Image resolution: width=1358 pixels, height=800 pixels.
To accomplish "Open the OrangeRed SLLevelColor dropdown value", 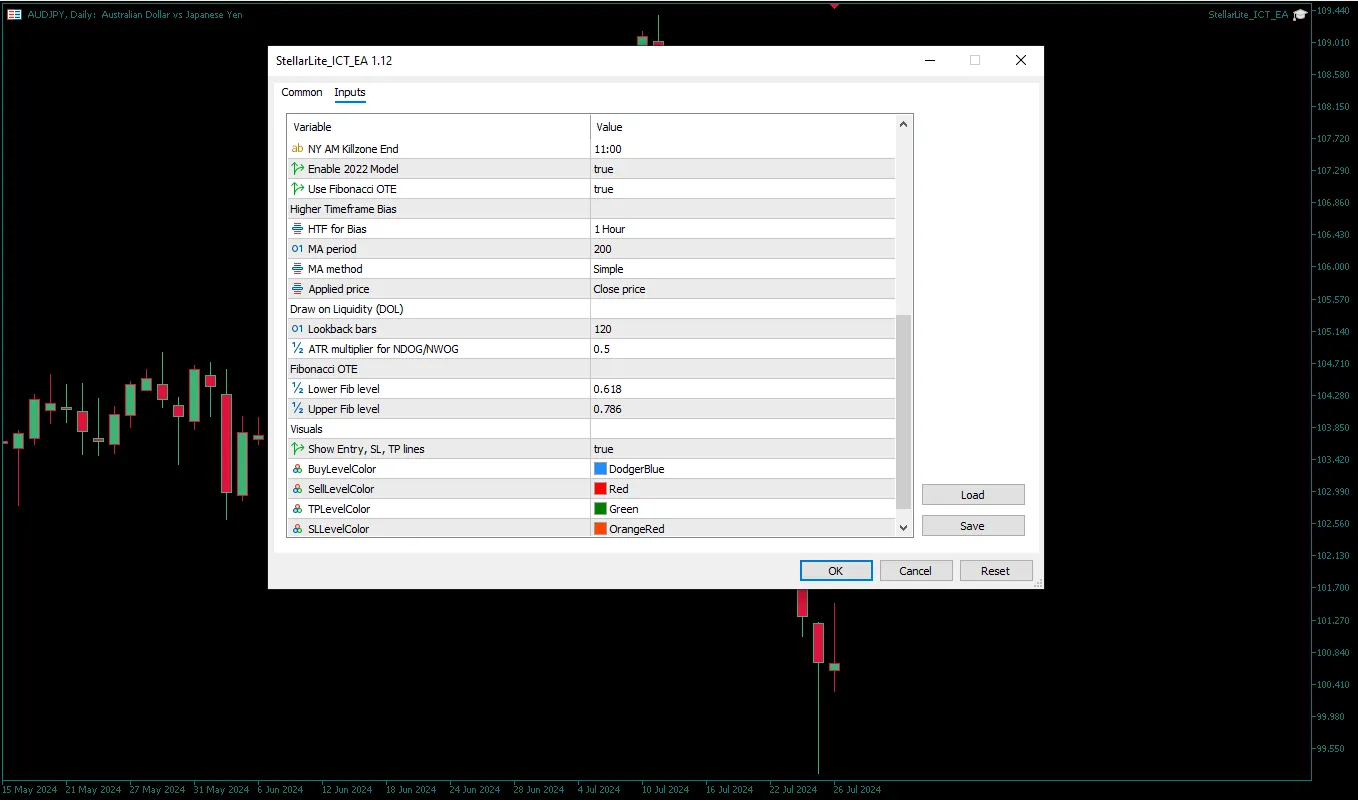I will [x=743, y=529].
